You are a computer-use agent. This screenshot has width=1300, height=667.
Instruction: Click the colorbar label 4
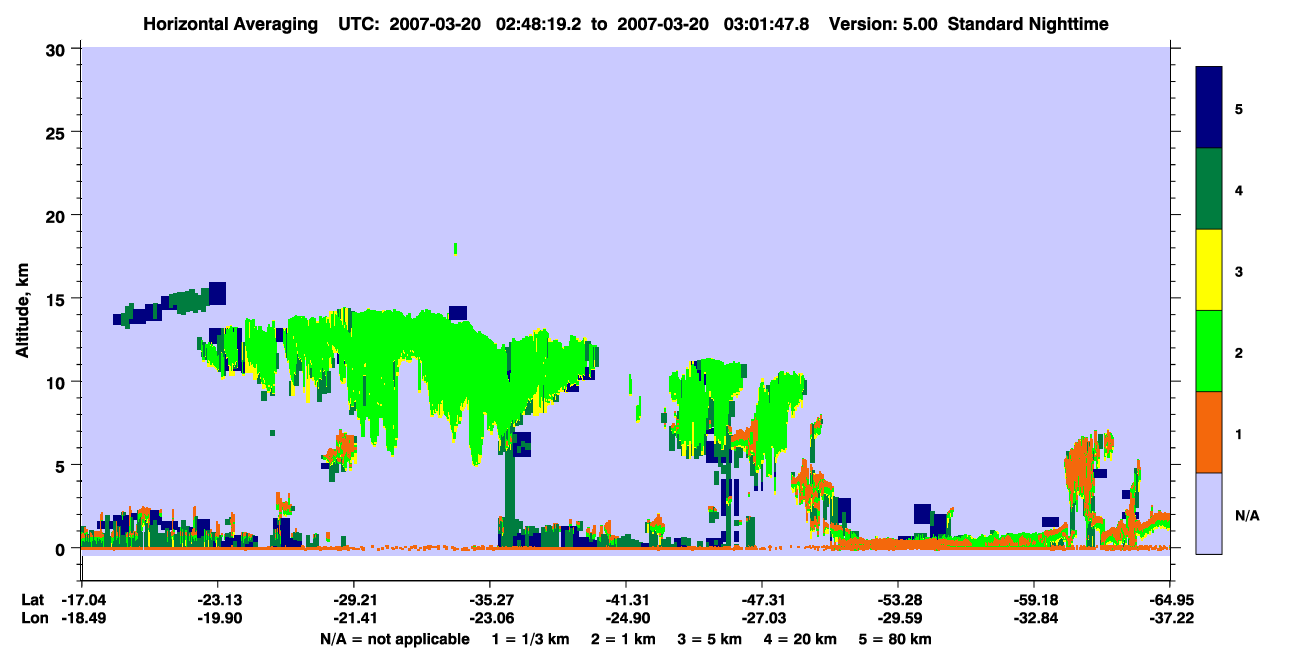coord(1239,189)
